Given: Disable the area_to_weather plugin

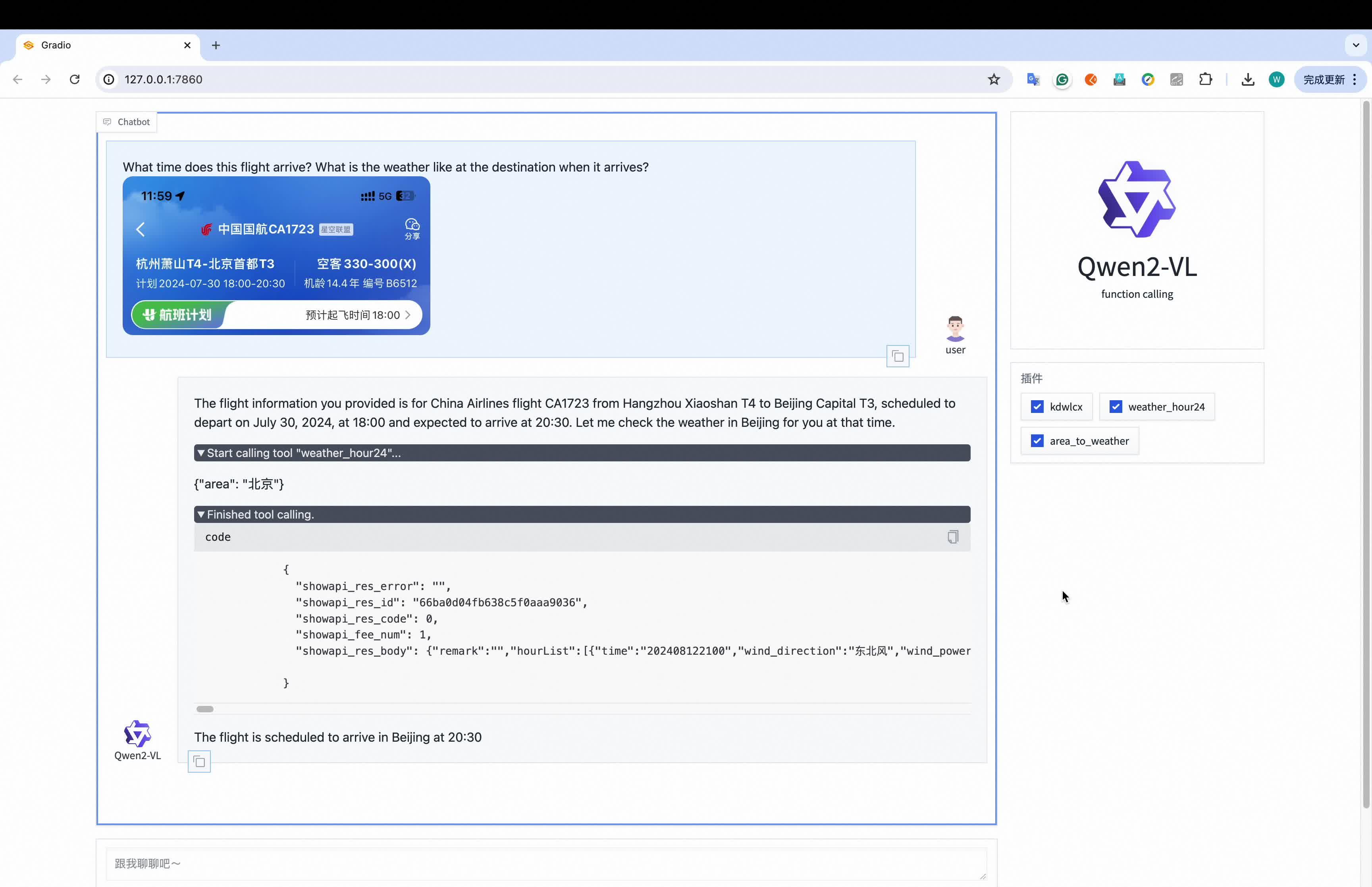Looking at the screenshot, I should click(x=1037, y=441).
